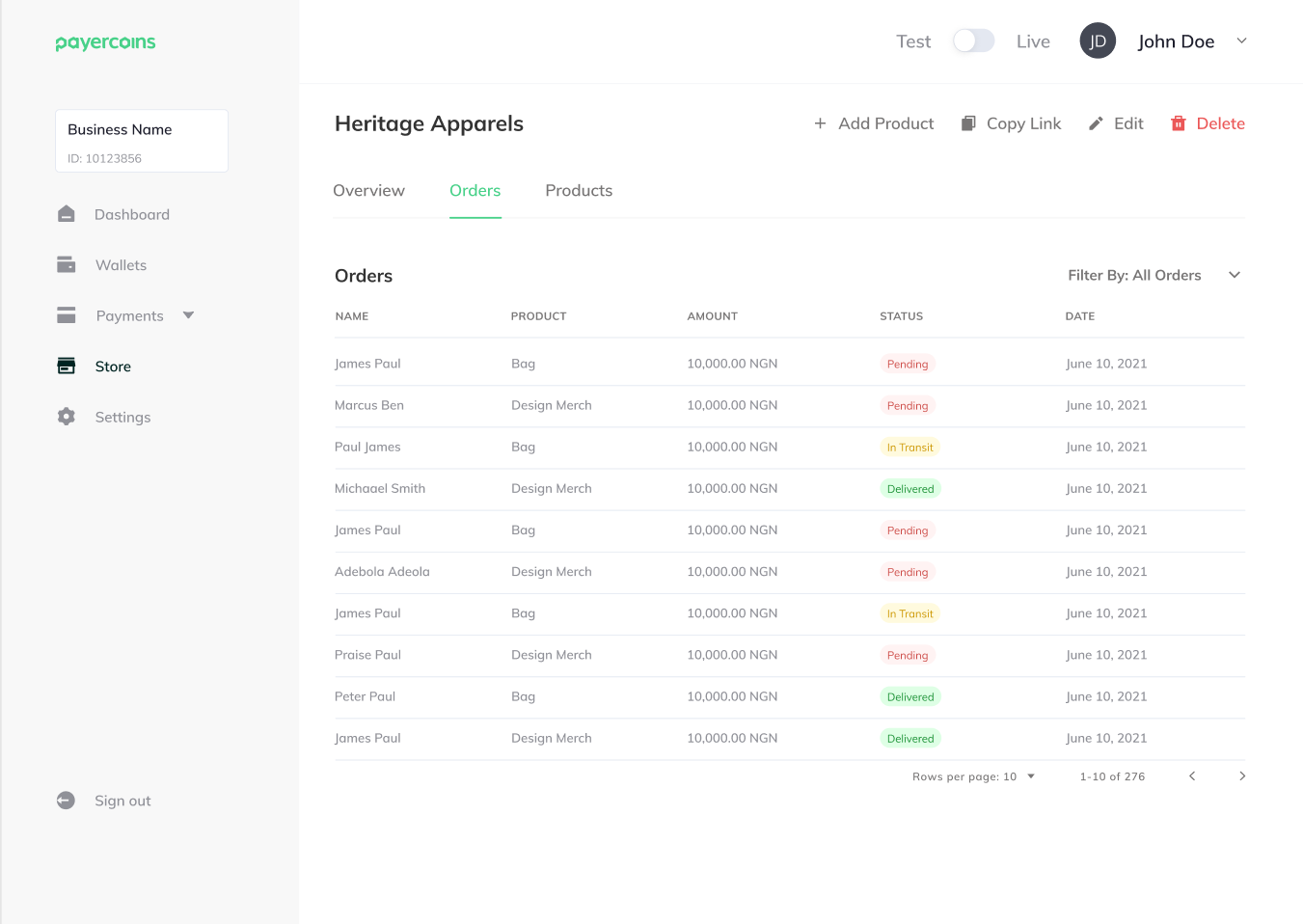The image size is (1303, 924).
Task: Select the Wallets sidebar icon
Action: pos(66,264)
